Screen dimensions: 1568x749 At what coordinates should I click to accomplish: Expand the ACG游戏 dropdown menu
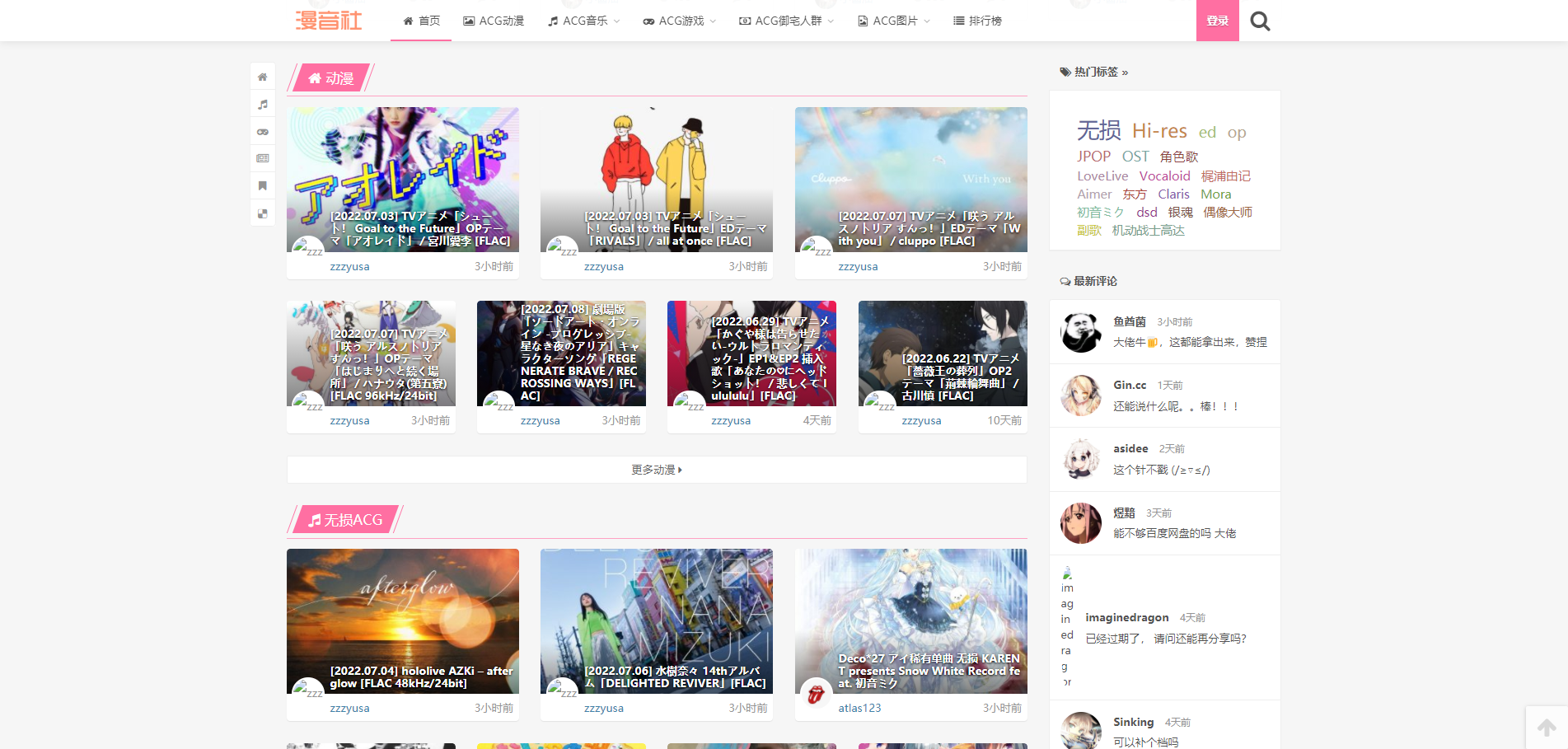point(680,21)
